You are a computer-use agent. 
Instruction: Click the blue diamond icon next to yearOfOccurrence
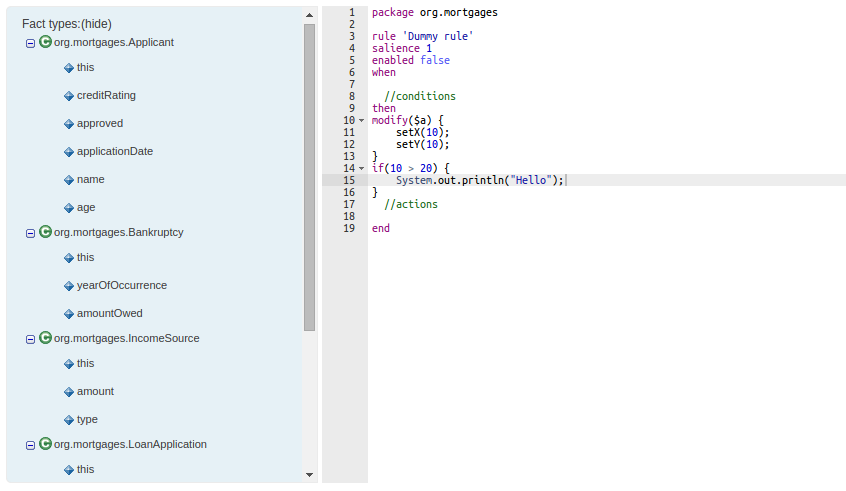pyautogui.click(x=69, y=286)
